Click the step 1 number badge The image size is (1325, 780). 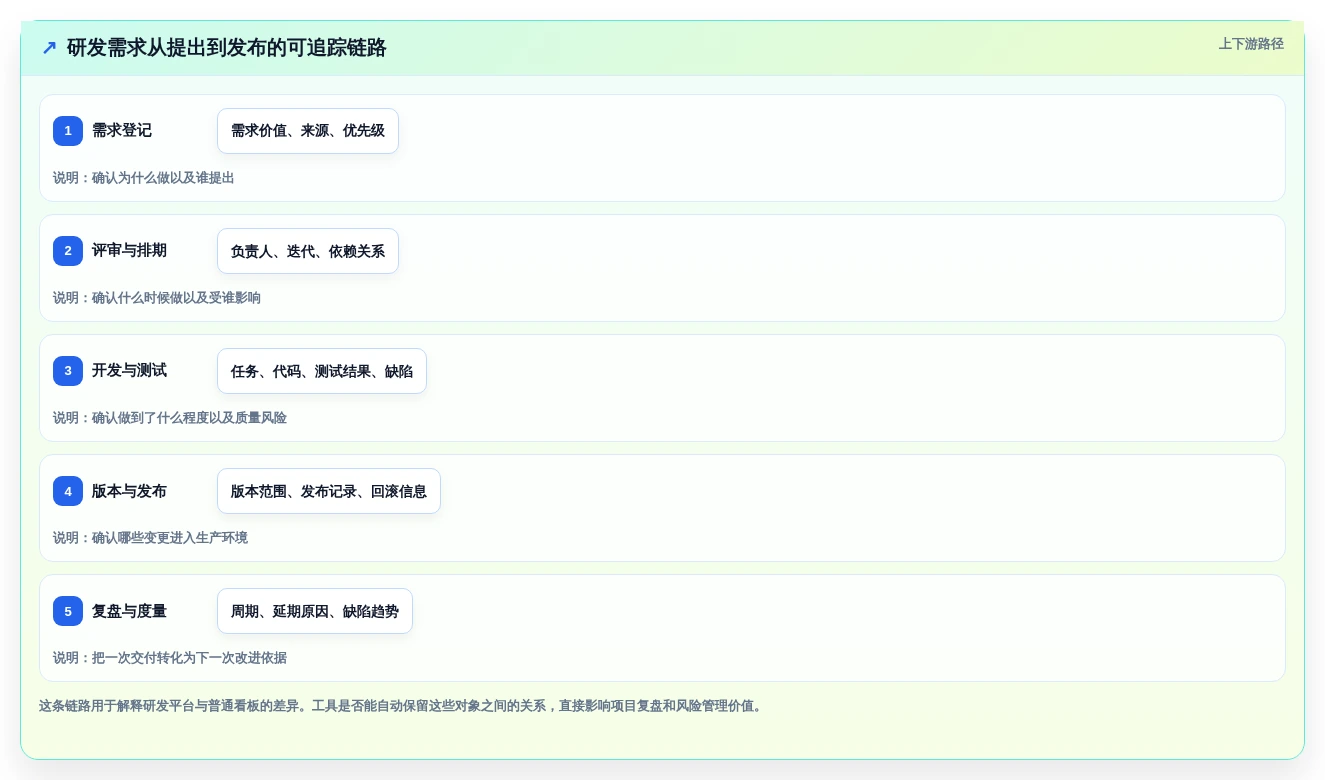click(x=68, y=131)
